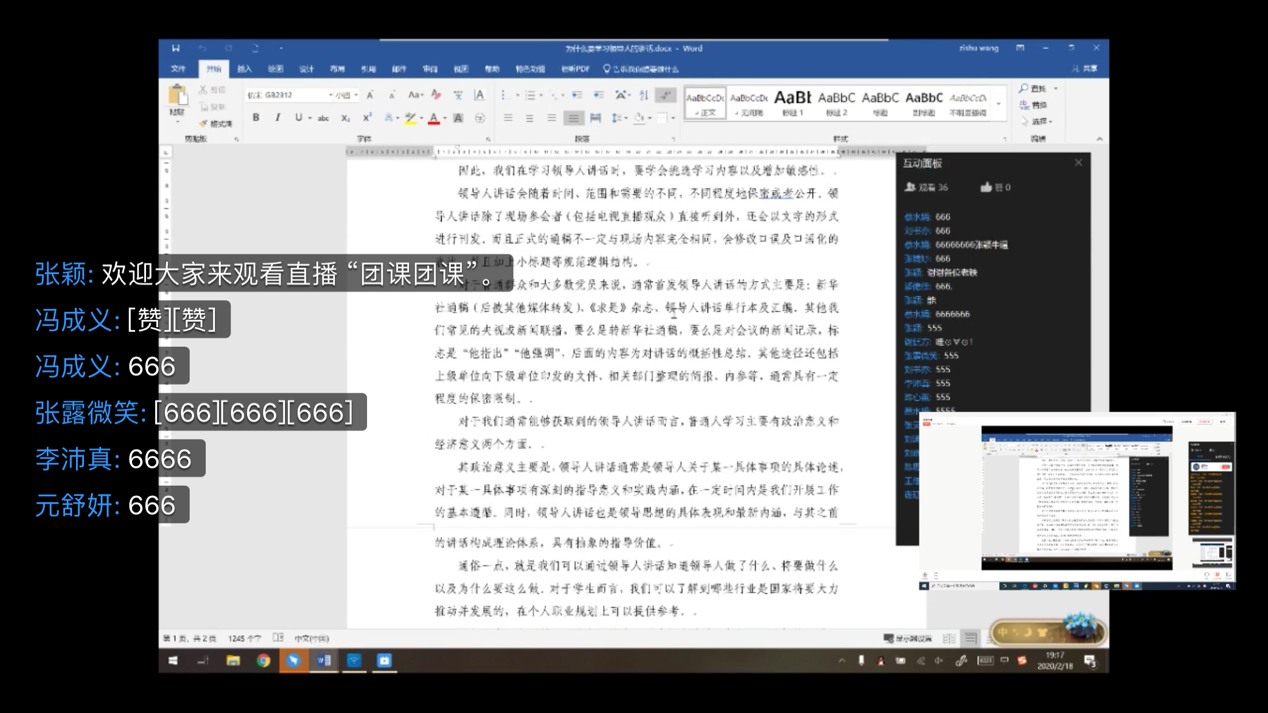1268x713 pixels.
Task: Toggle bold formatting in the ribbon
Action: 256,118
